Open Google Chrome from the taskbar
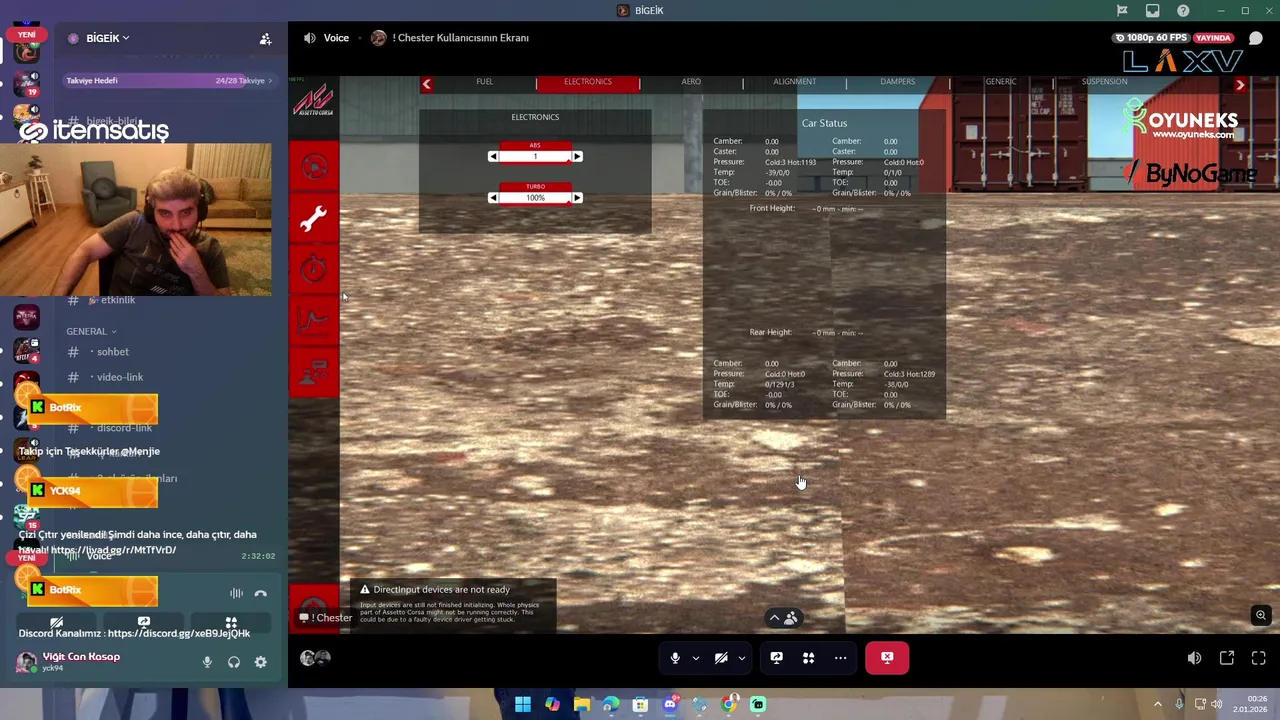The height and width of the screenshot is (720, 1280). point(729,705)
